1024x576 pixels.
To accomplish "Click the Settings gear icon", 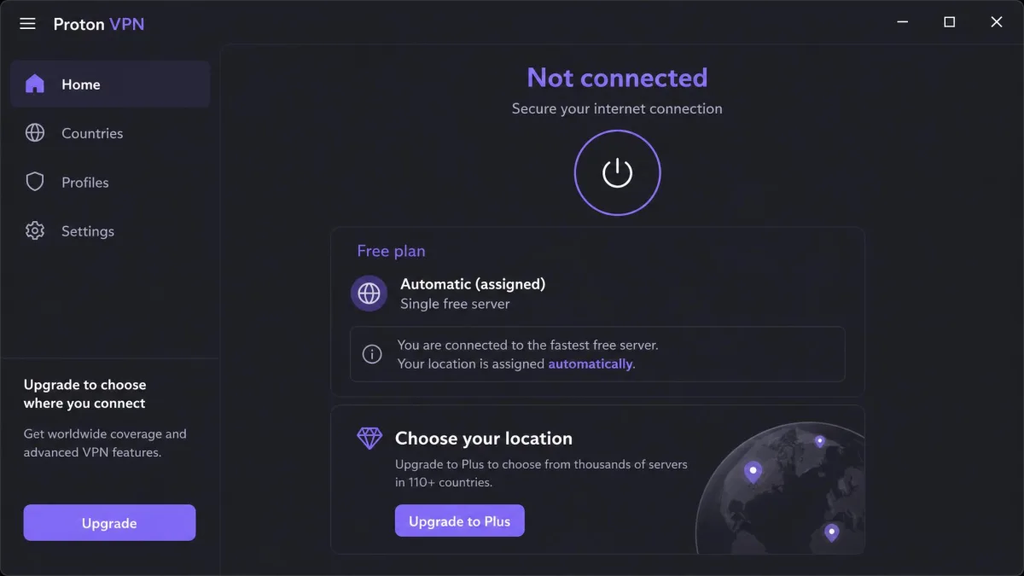I will point(35,231).
